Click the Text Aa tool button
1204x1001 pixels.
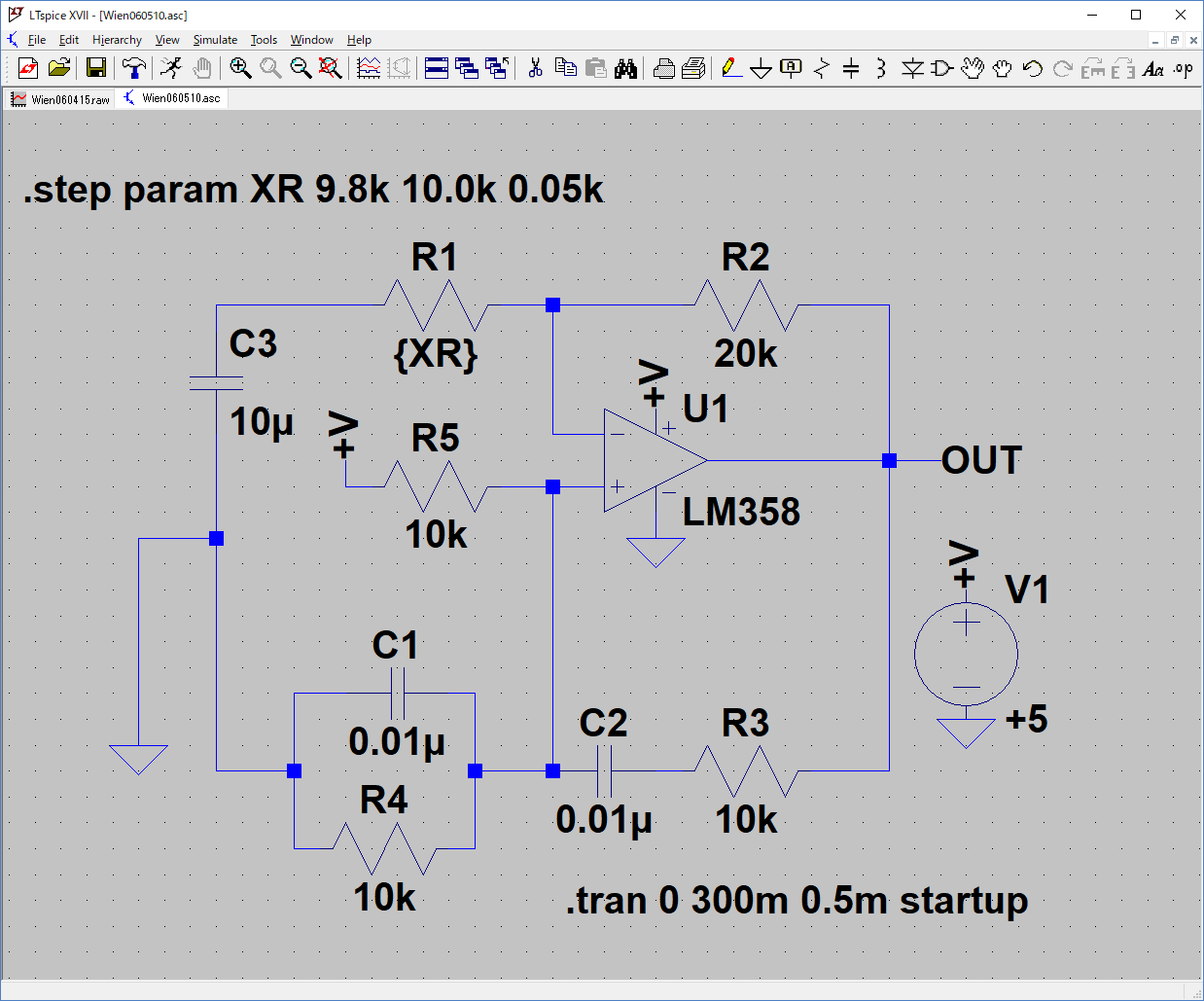(x=1152, y=68)
